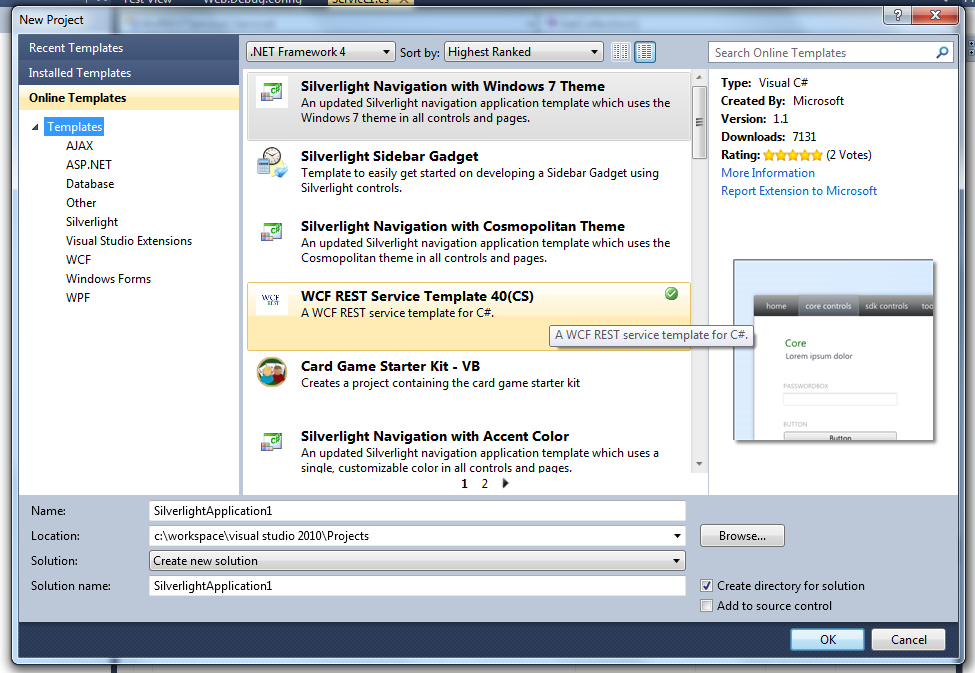Open the Sort by Highest Ranked dropdown
The width and height of the screenshot is (975, 673).
click(524, 52)
